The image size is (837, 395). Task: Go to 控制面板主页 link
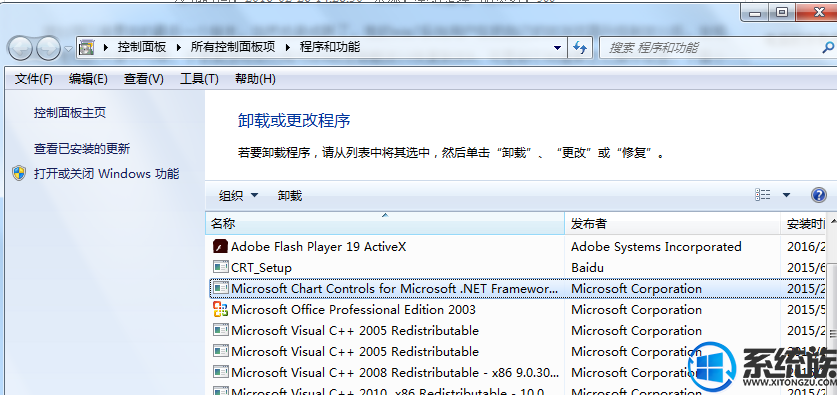coord(70,113)
